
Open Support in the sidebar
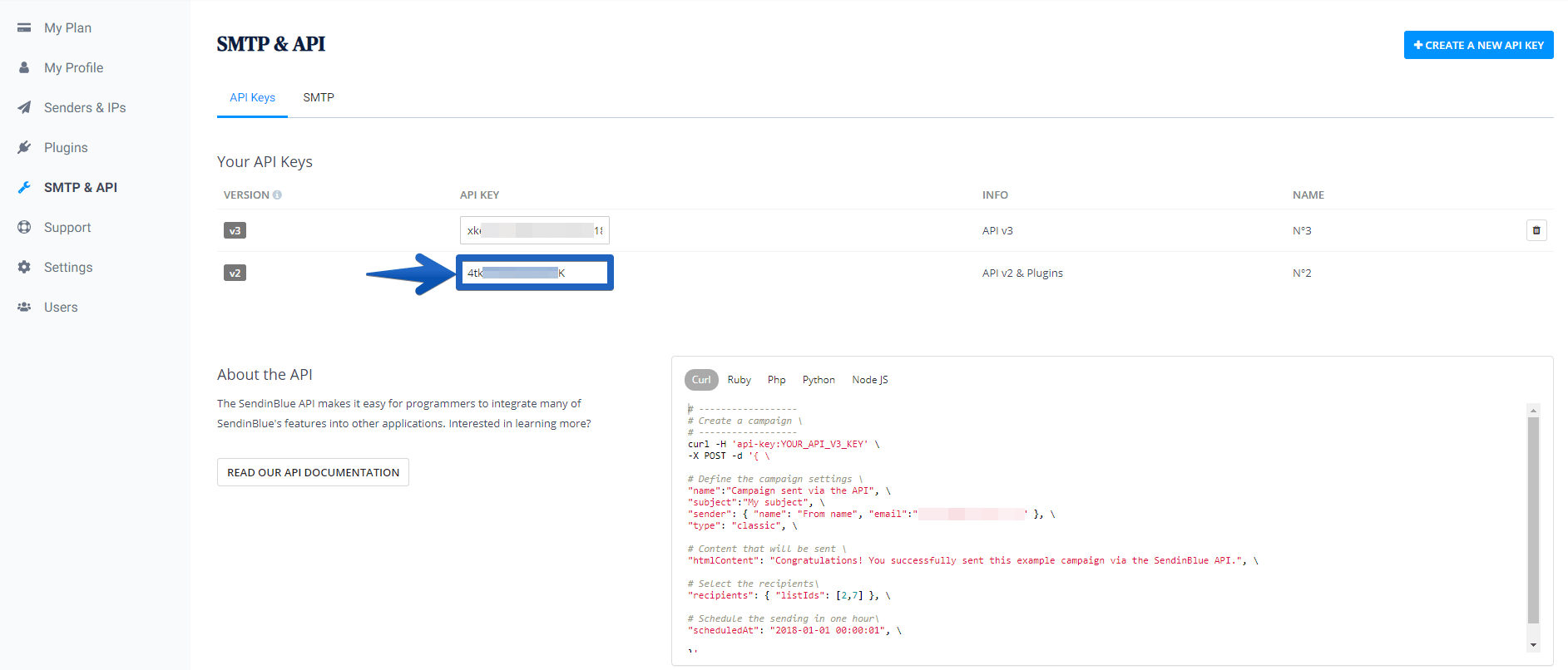pyautogui.click(x=67, y=227)
